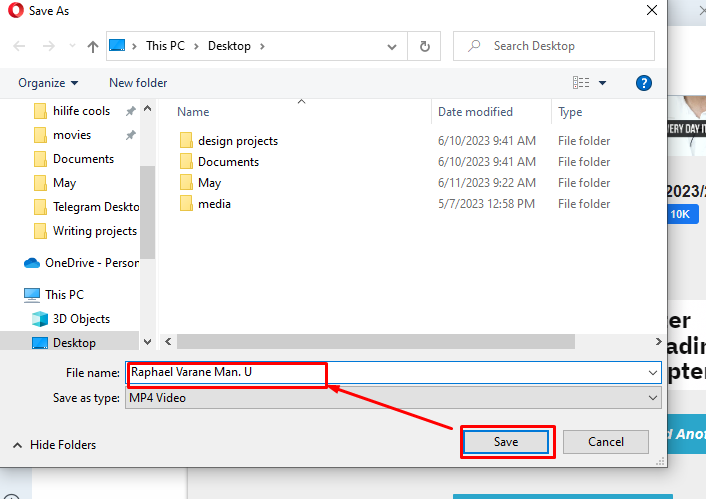
Task: Create a New folder
Action: click(x=138, y=83)
